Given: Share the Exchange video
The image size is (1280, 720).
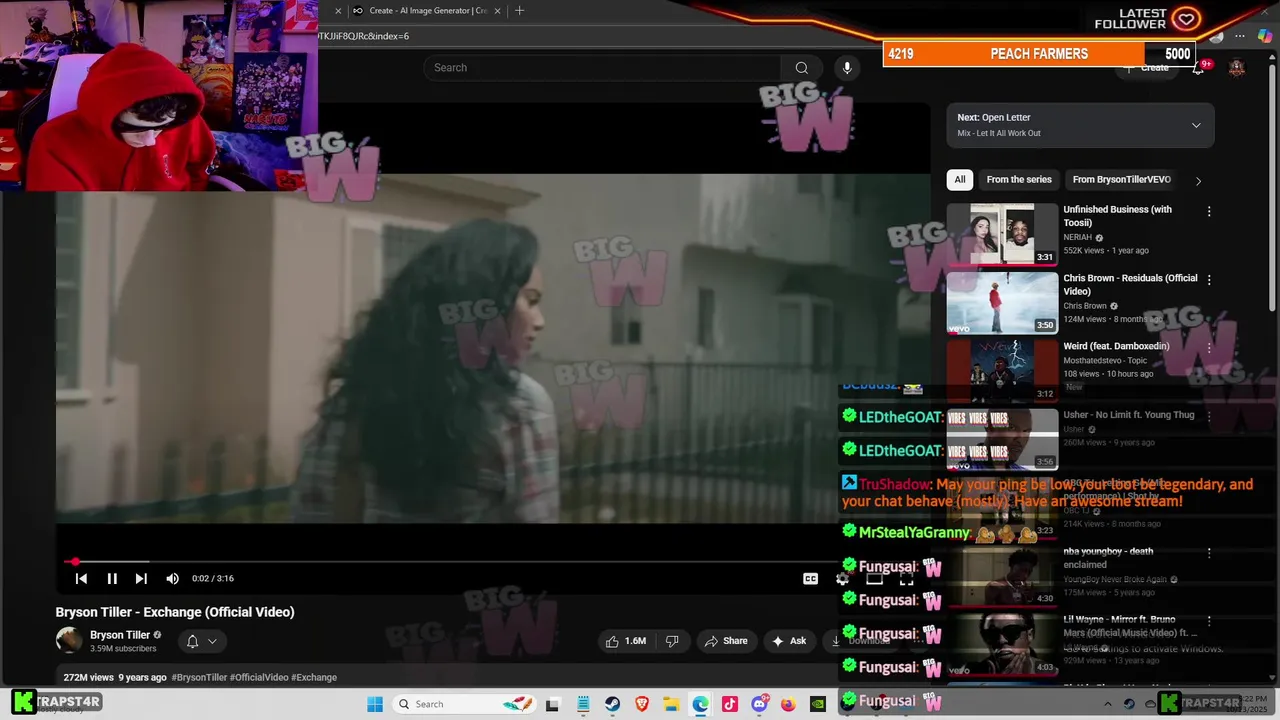Looking at the screenshot, I should [726, 641].
